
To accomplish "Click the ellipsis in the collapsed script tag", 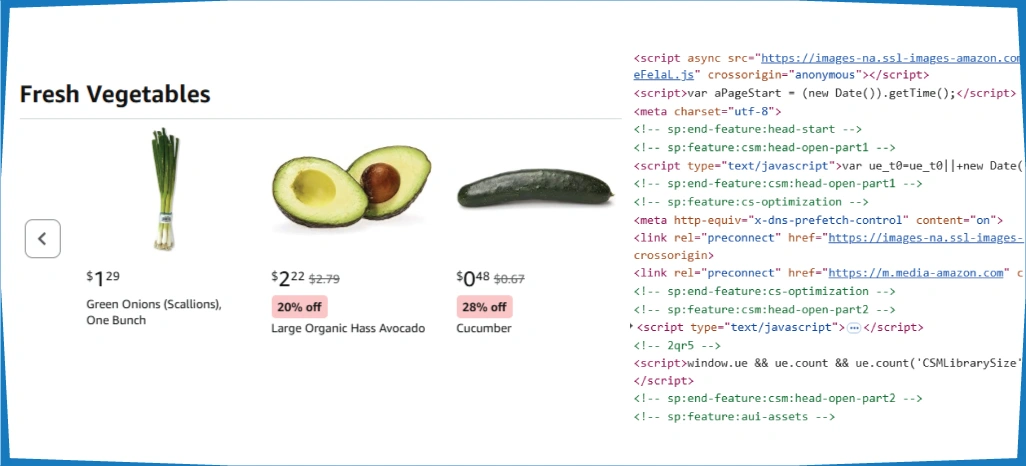I will [854, 328].
